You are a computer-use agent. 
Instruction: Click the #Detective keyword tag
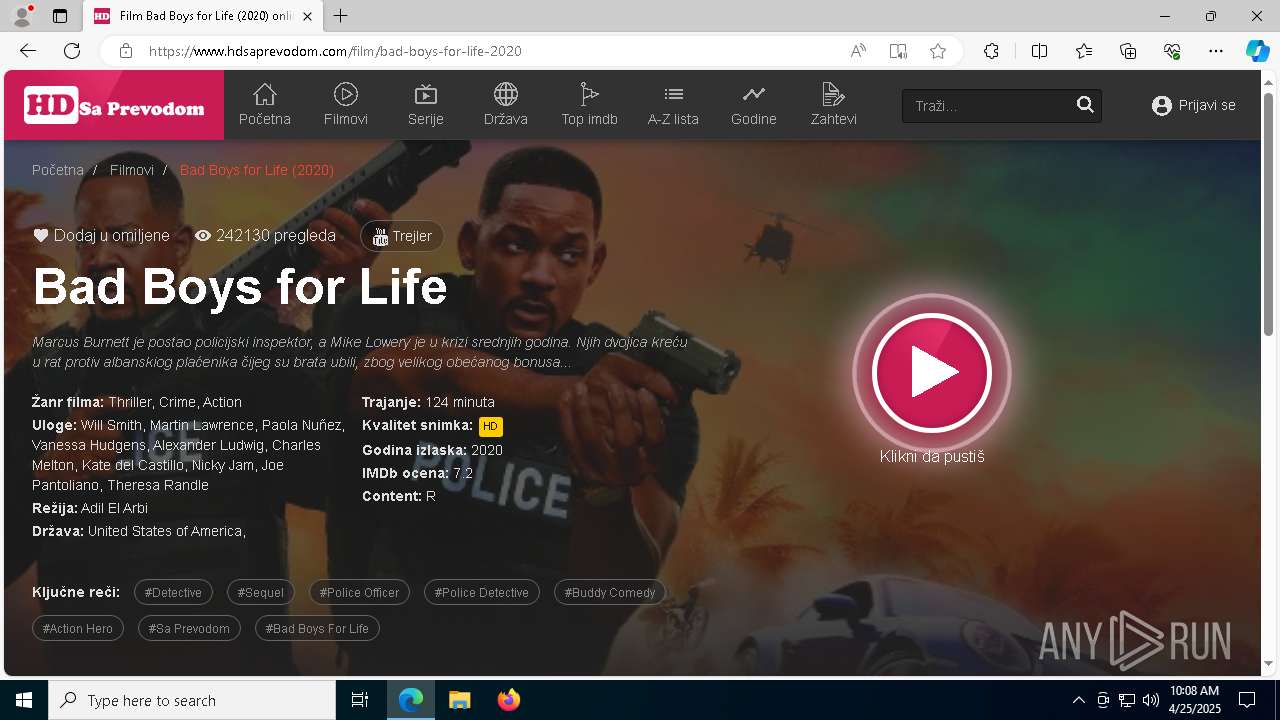pos(173,592)
